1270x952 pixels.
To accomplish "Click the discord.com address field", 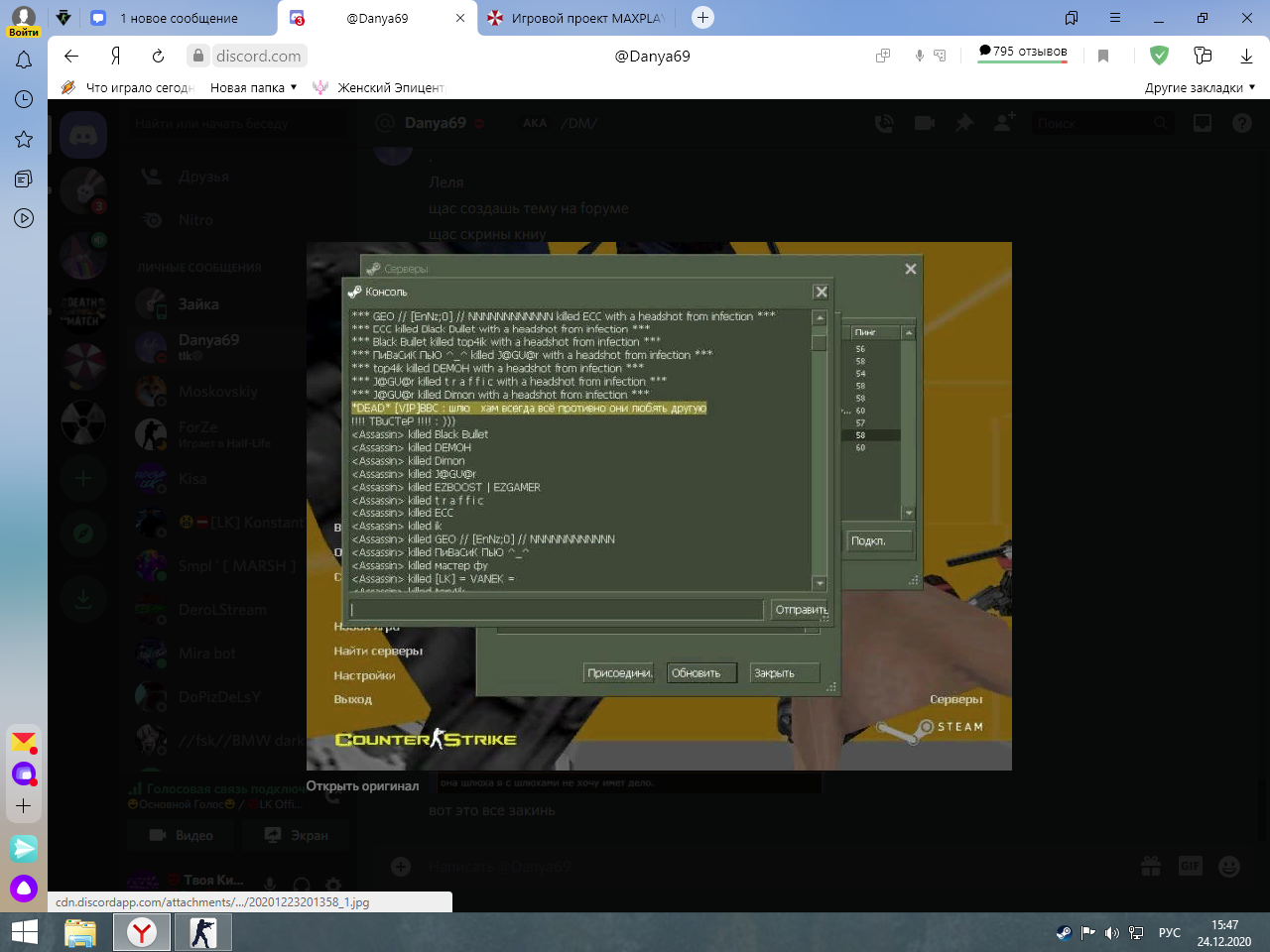I will [258, 56].
